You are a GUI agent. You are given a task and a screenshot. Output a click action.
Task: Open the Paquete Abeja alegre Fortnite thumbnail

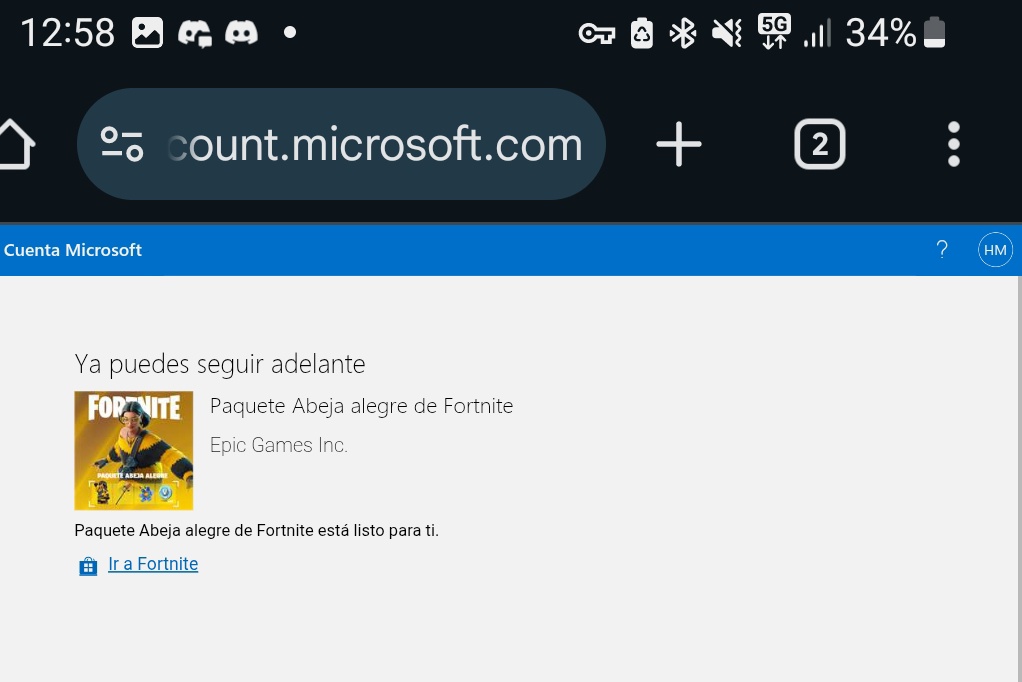coord(133,450)
